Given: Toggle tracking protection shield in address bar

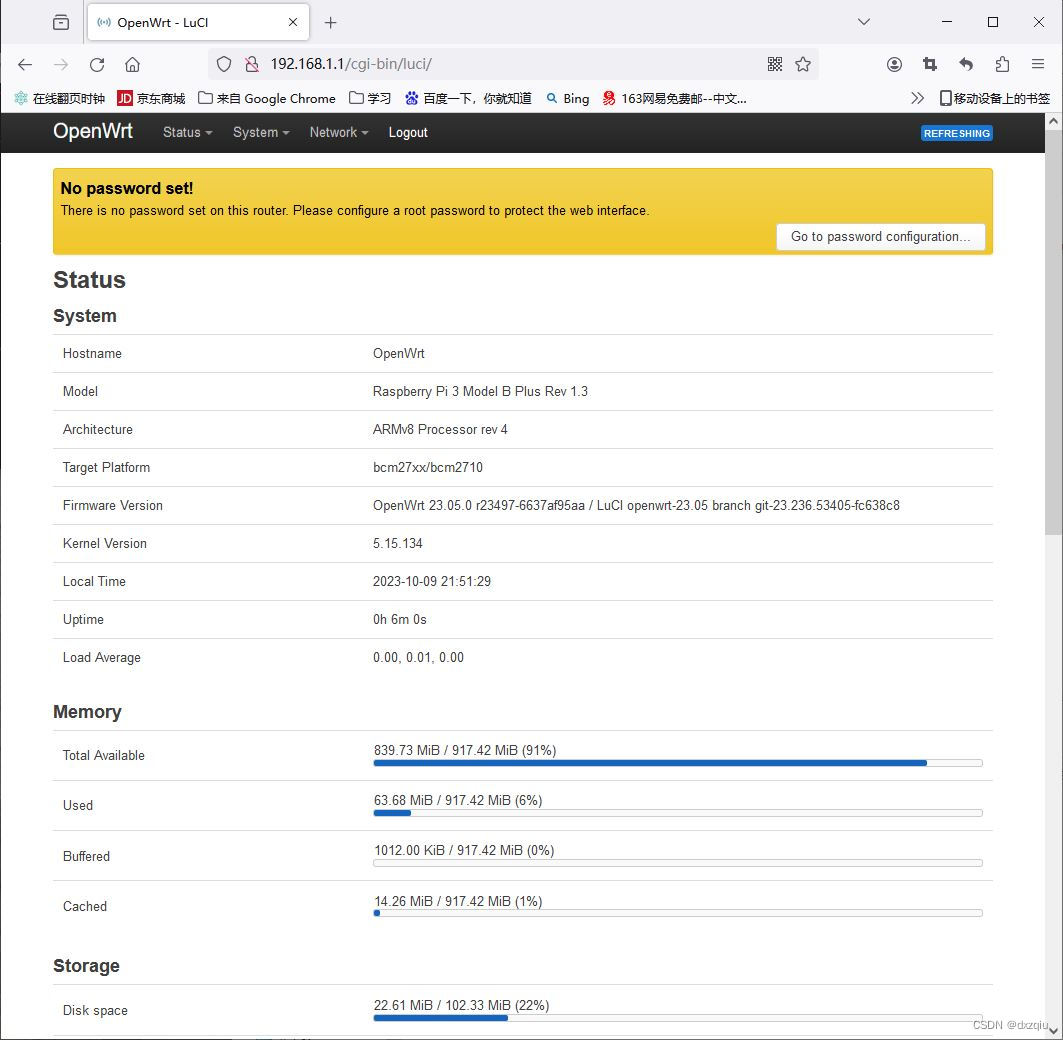Looking at the screenshot, I should coord(224,63).
